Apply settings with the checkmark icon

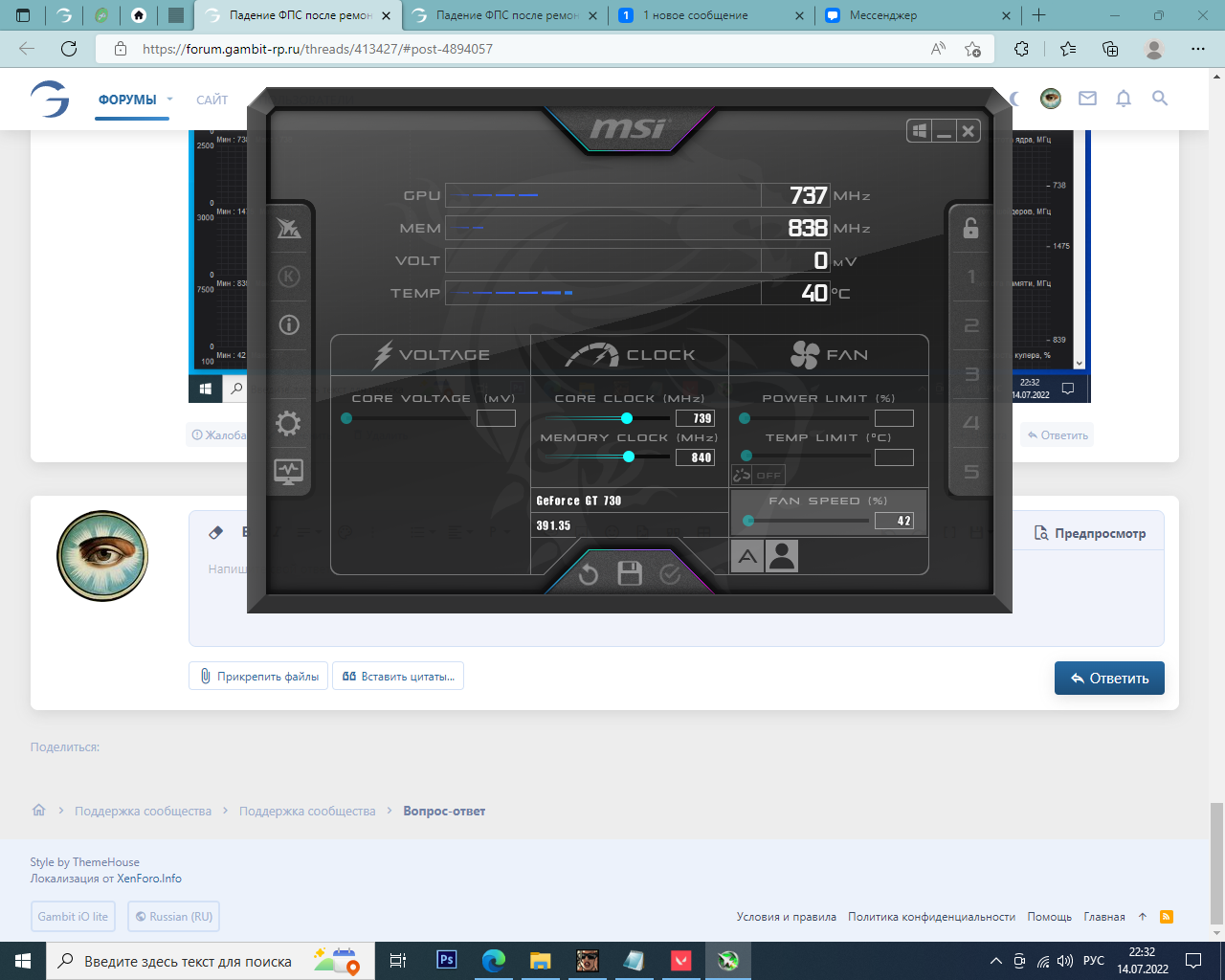click(670, 573)
